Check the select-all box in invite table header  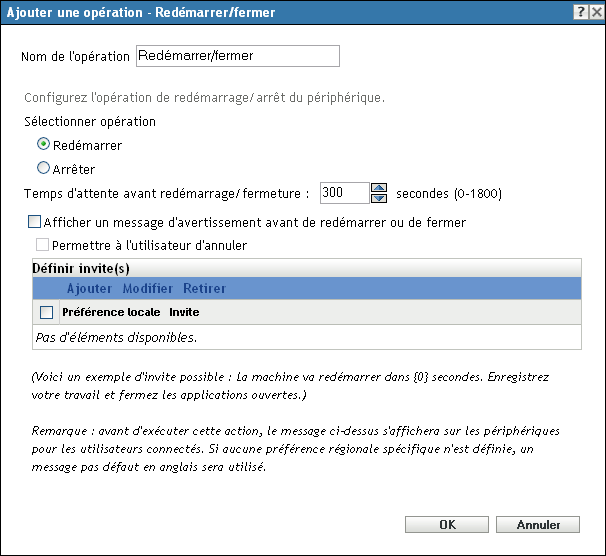[46, 313]
